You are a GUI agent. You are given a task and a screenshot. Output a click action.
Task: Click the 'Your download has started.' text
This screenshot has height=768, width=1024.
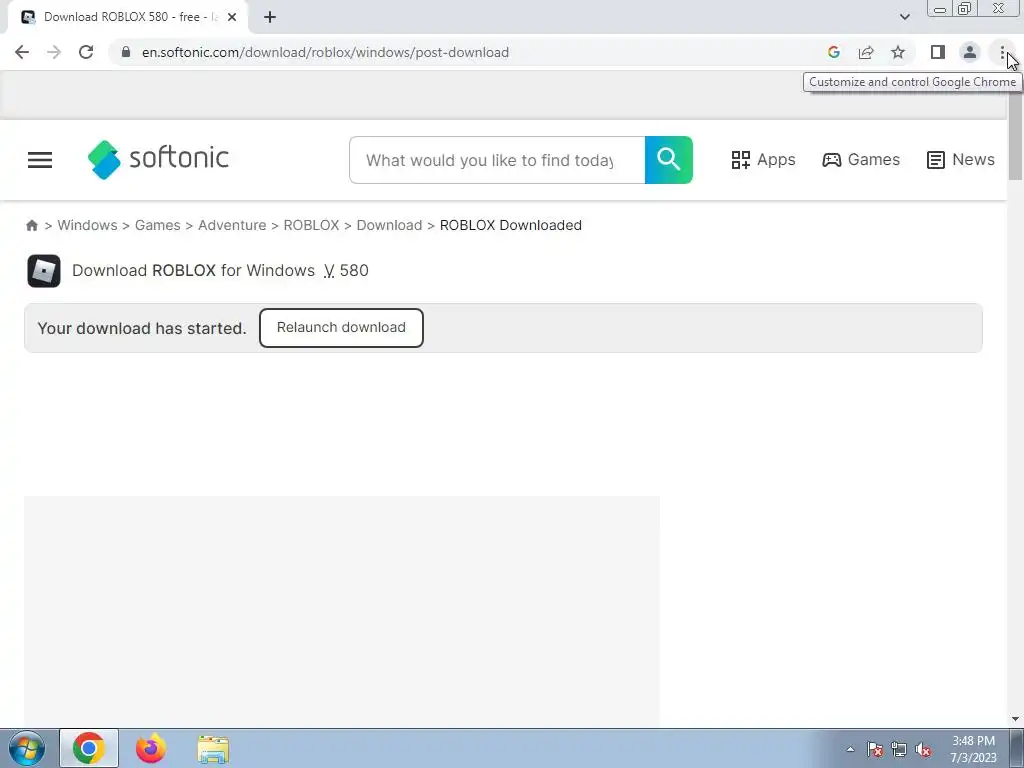142,328
